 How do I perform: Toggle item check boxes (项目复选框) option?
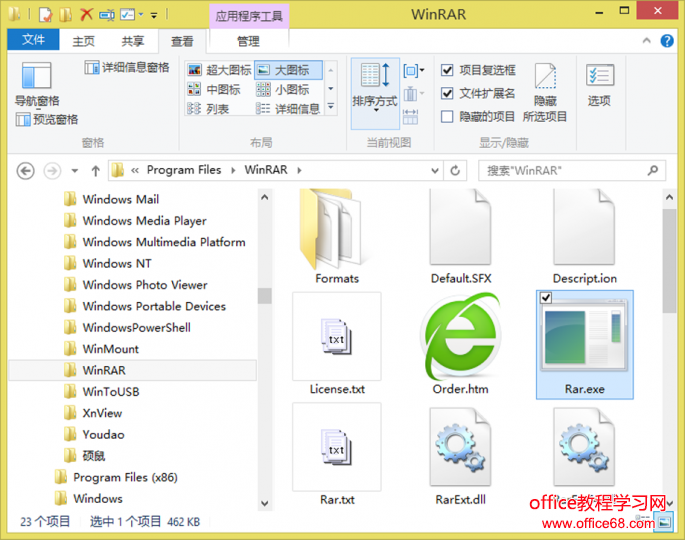[478, 70]
